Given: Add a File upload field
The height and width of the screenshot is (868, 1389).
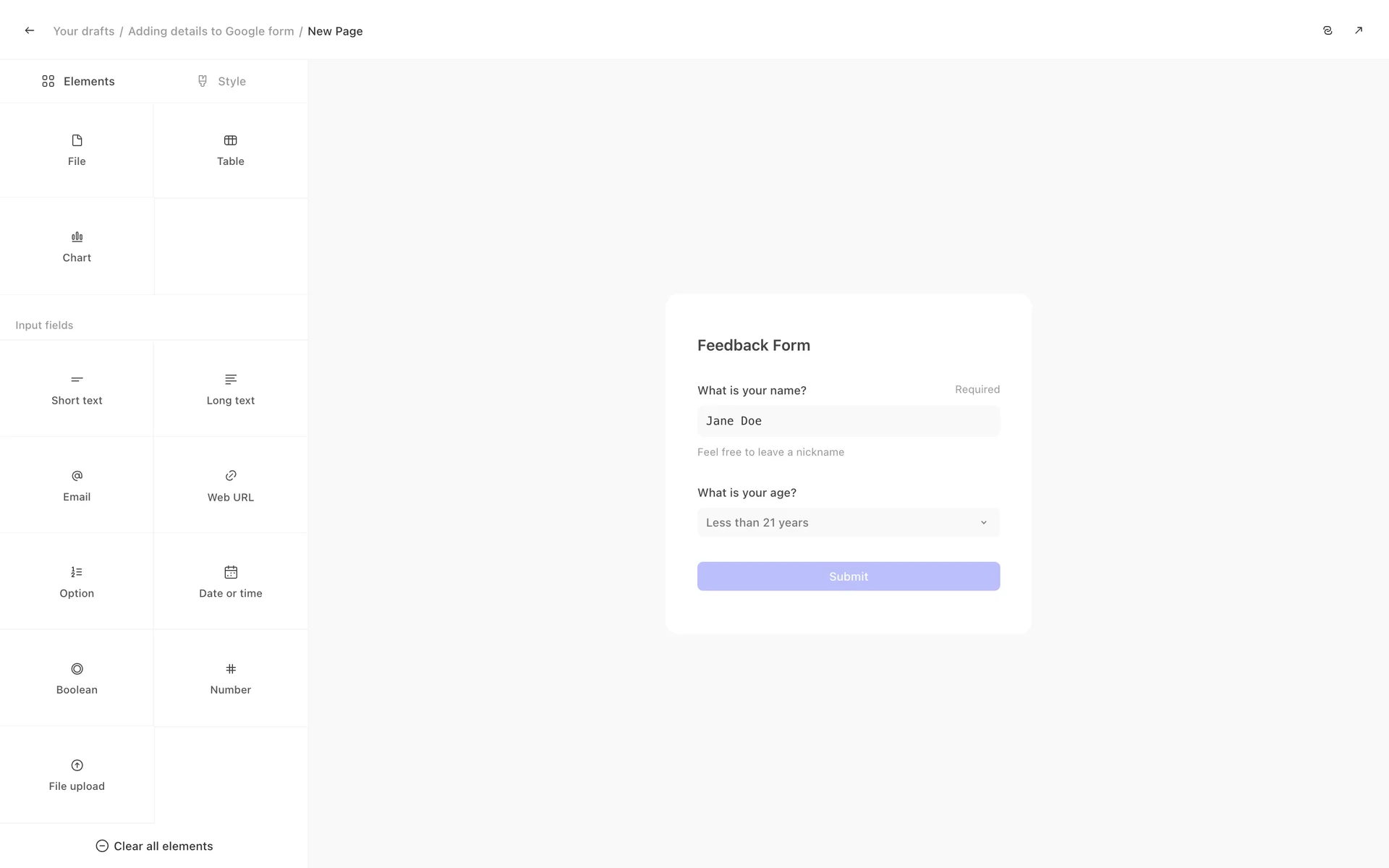Looking at the screenshot, I should (x=77, y=775).
